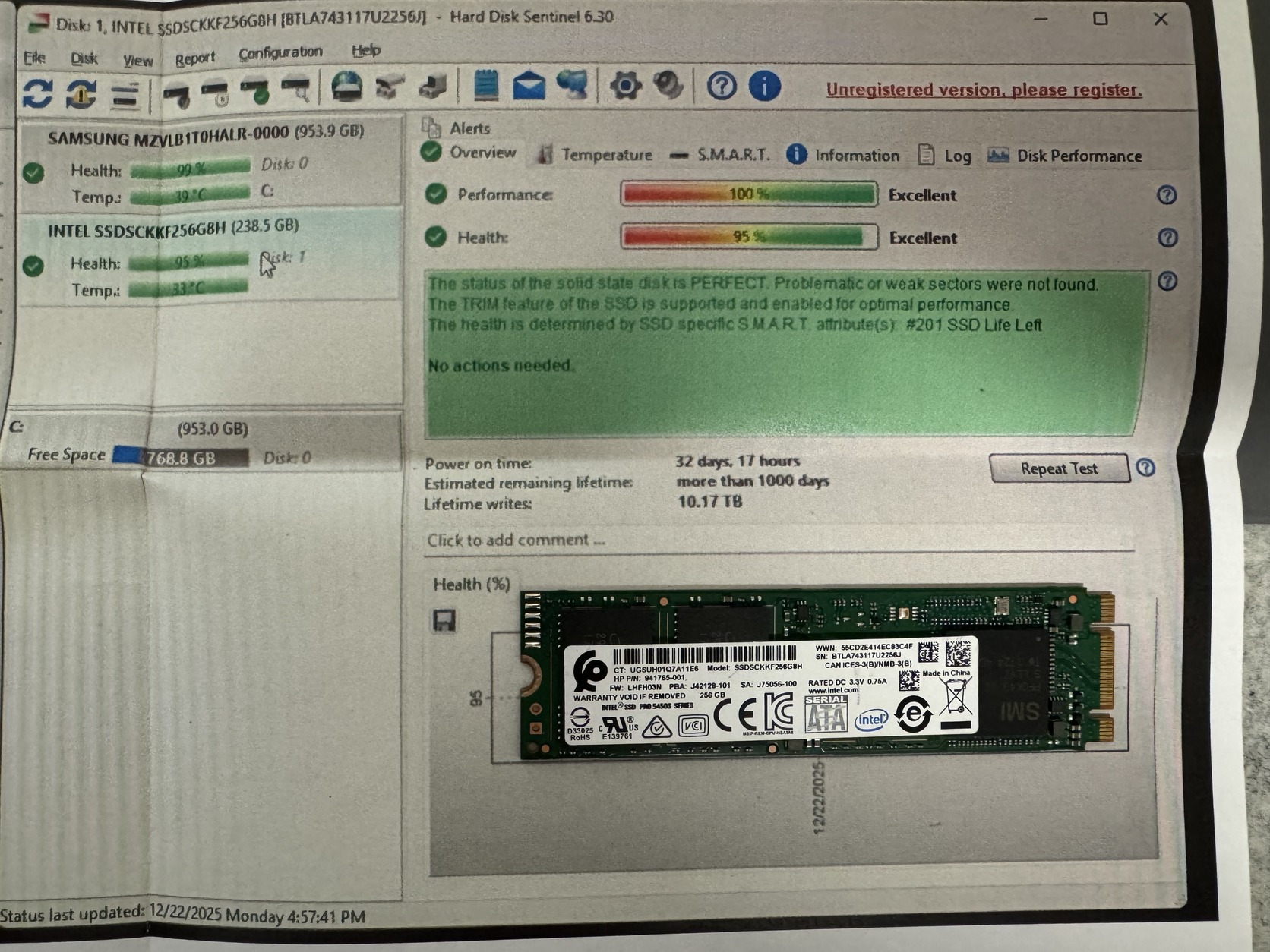Click the disk icon with clock badge

pos(216,93)
